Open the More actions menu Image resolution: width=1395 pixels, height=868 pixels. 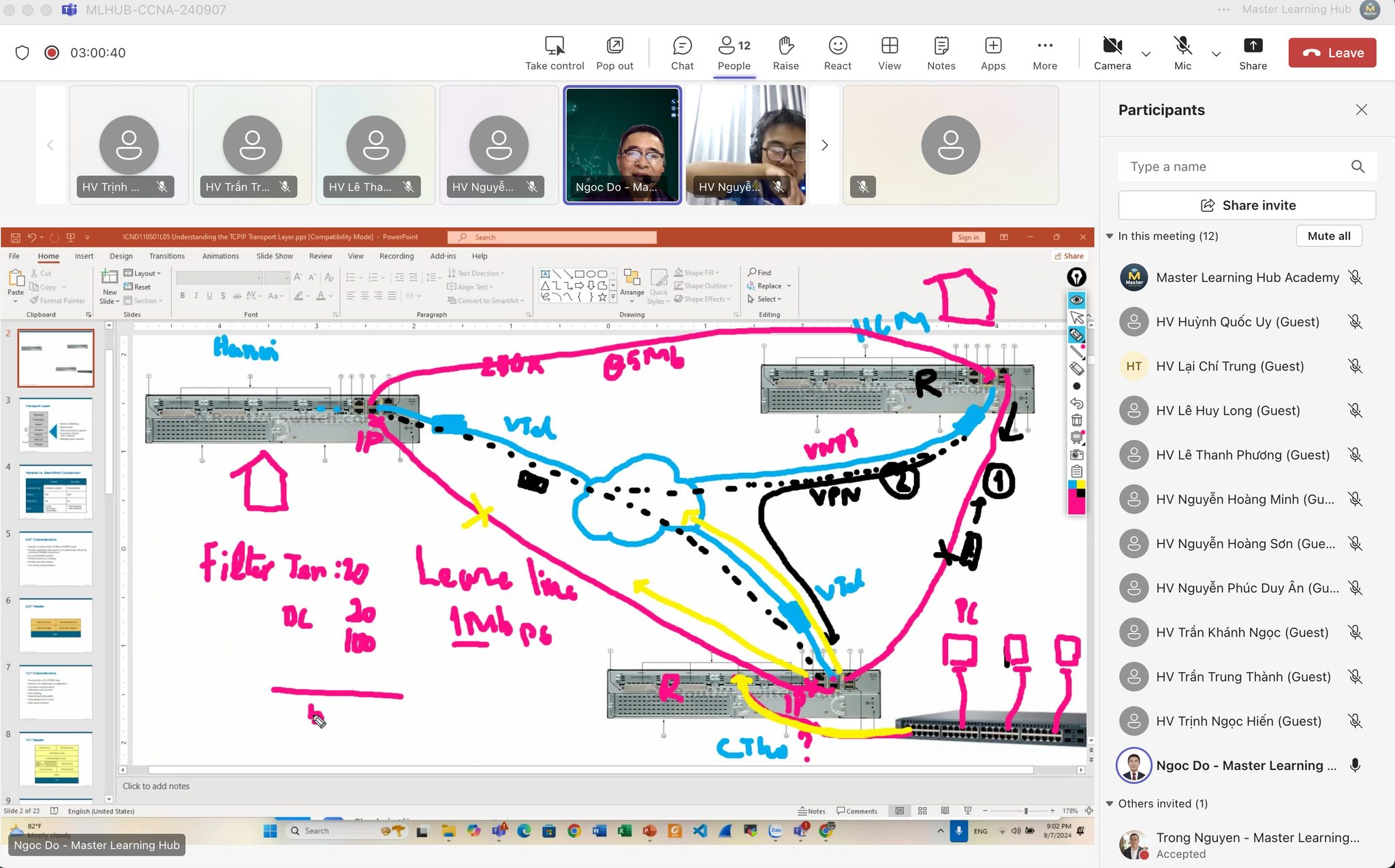click(1044, 53)
